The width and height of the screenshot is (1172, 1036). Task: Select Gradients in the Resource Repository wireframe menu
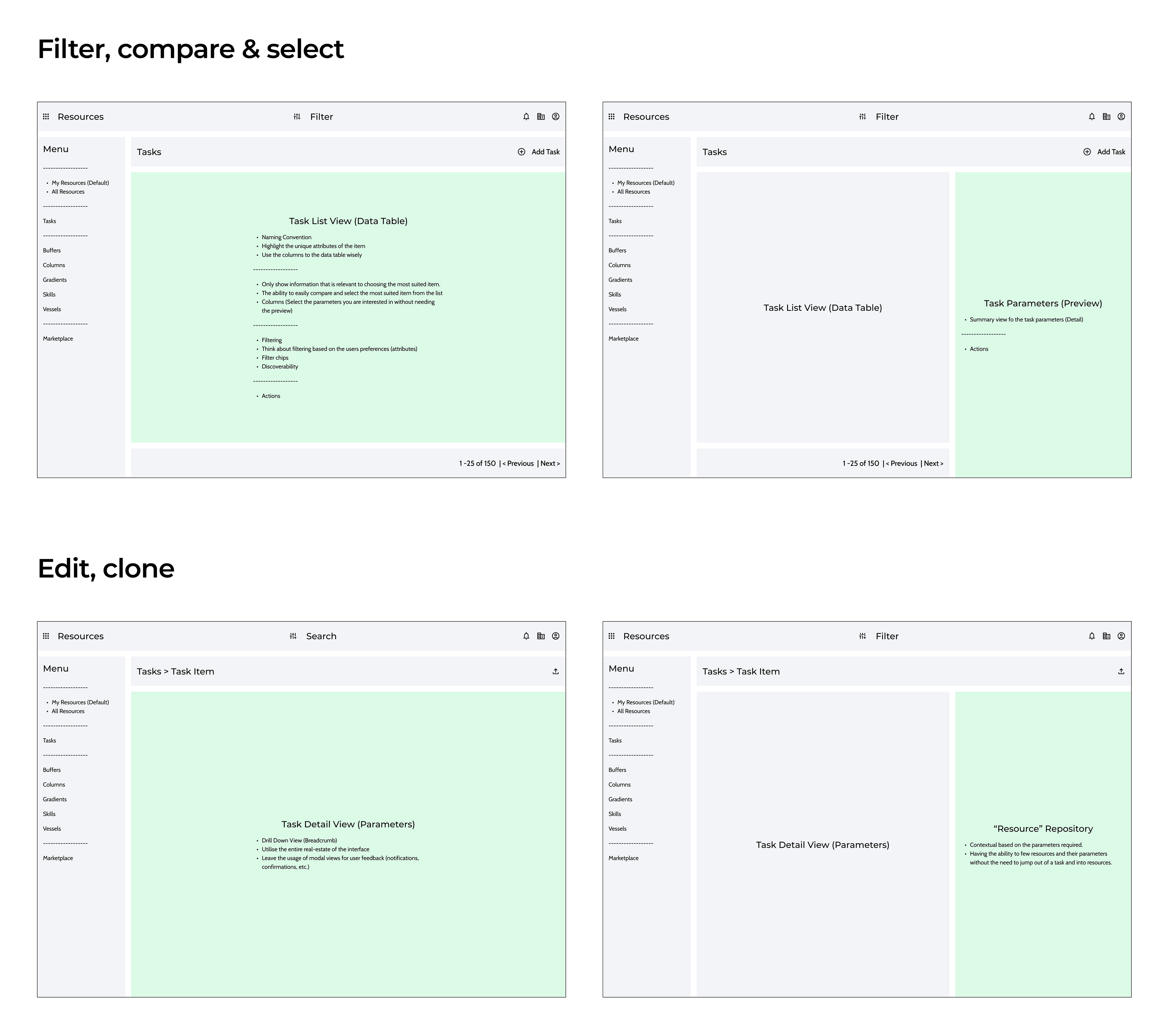(620, 799)
